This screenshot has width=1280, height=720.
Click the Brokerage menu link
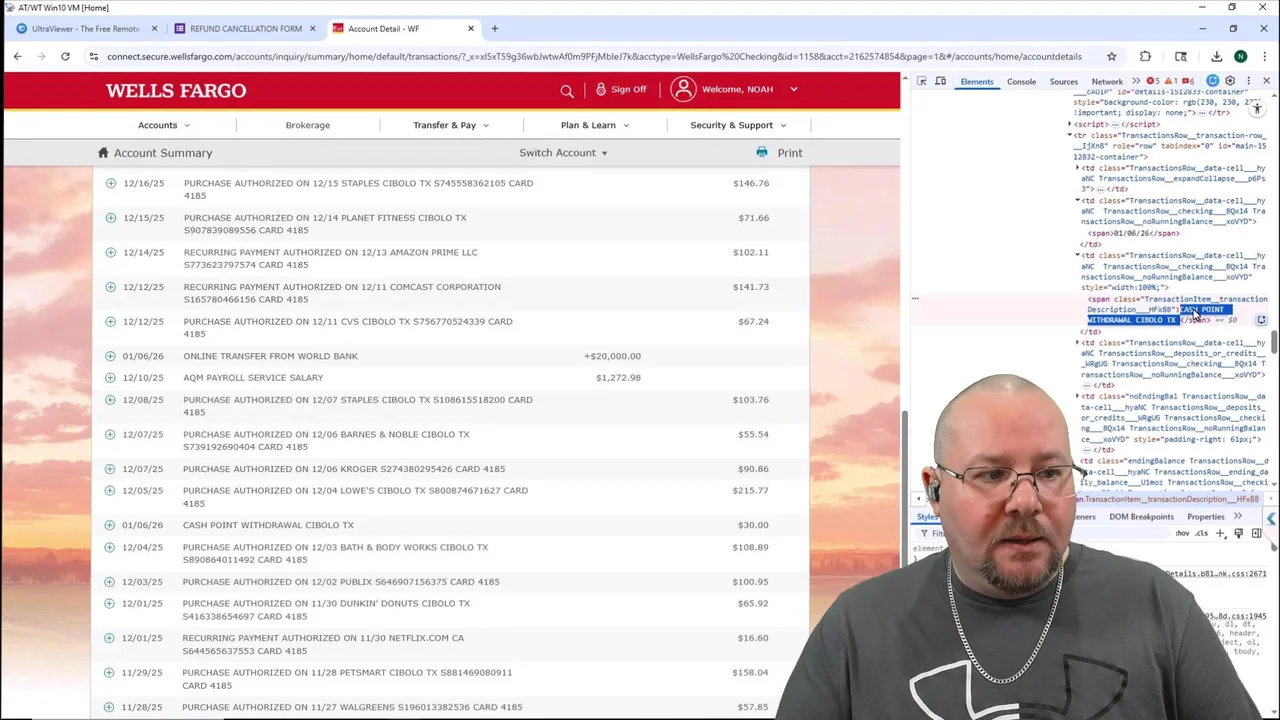(307, 125)
